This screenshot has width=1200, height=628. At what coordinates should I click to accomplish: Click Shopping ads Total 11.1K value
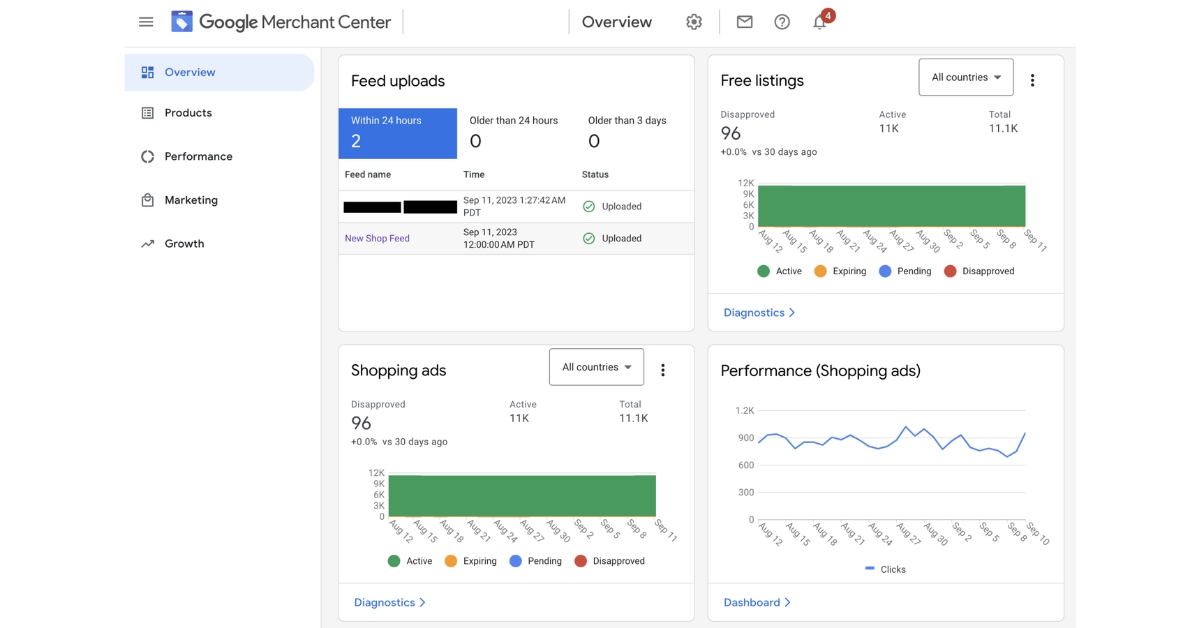click(x=634, y=418)
